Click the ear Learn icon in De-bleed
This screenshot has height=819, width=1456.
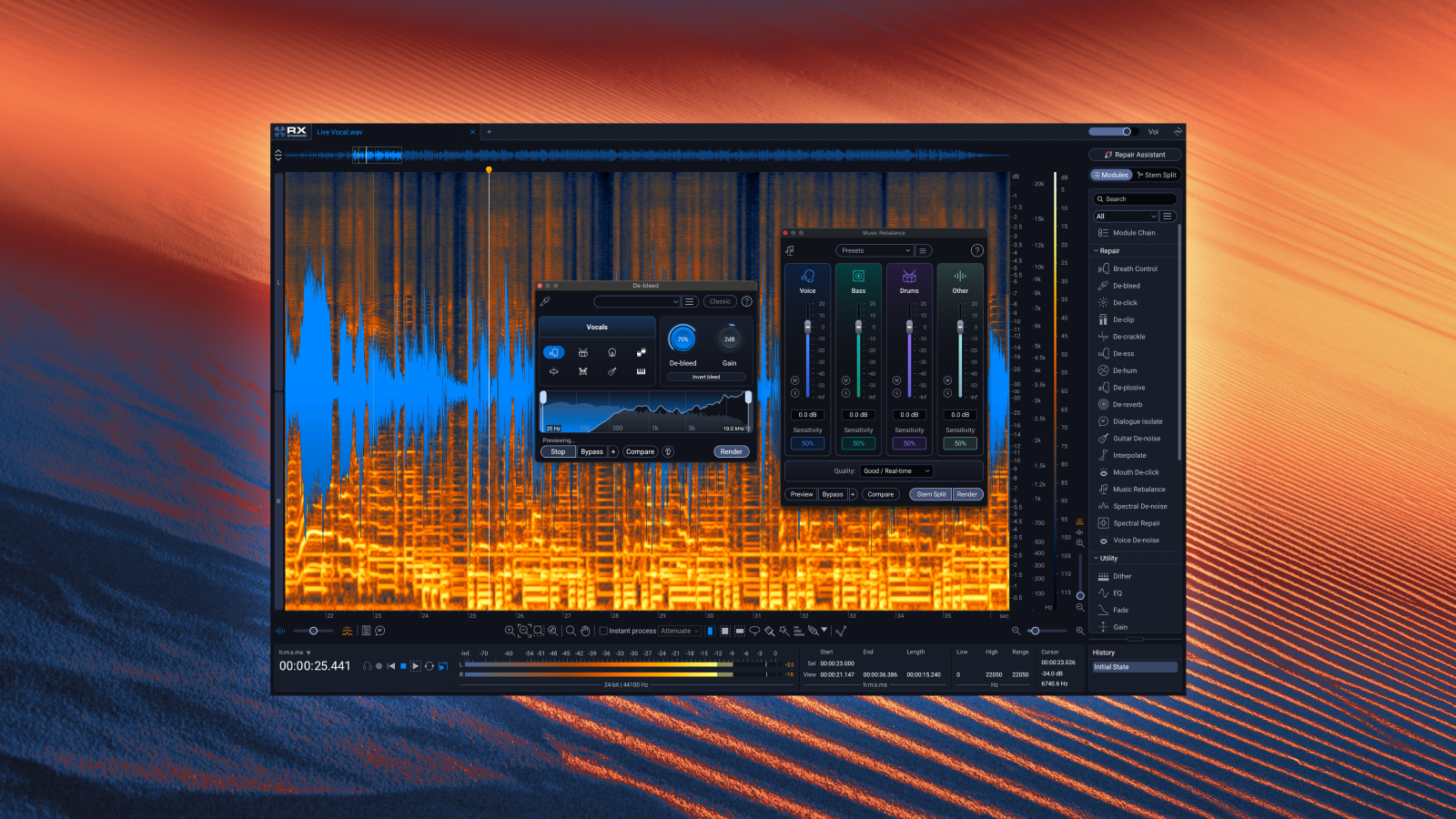667,451
